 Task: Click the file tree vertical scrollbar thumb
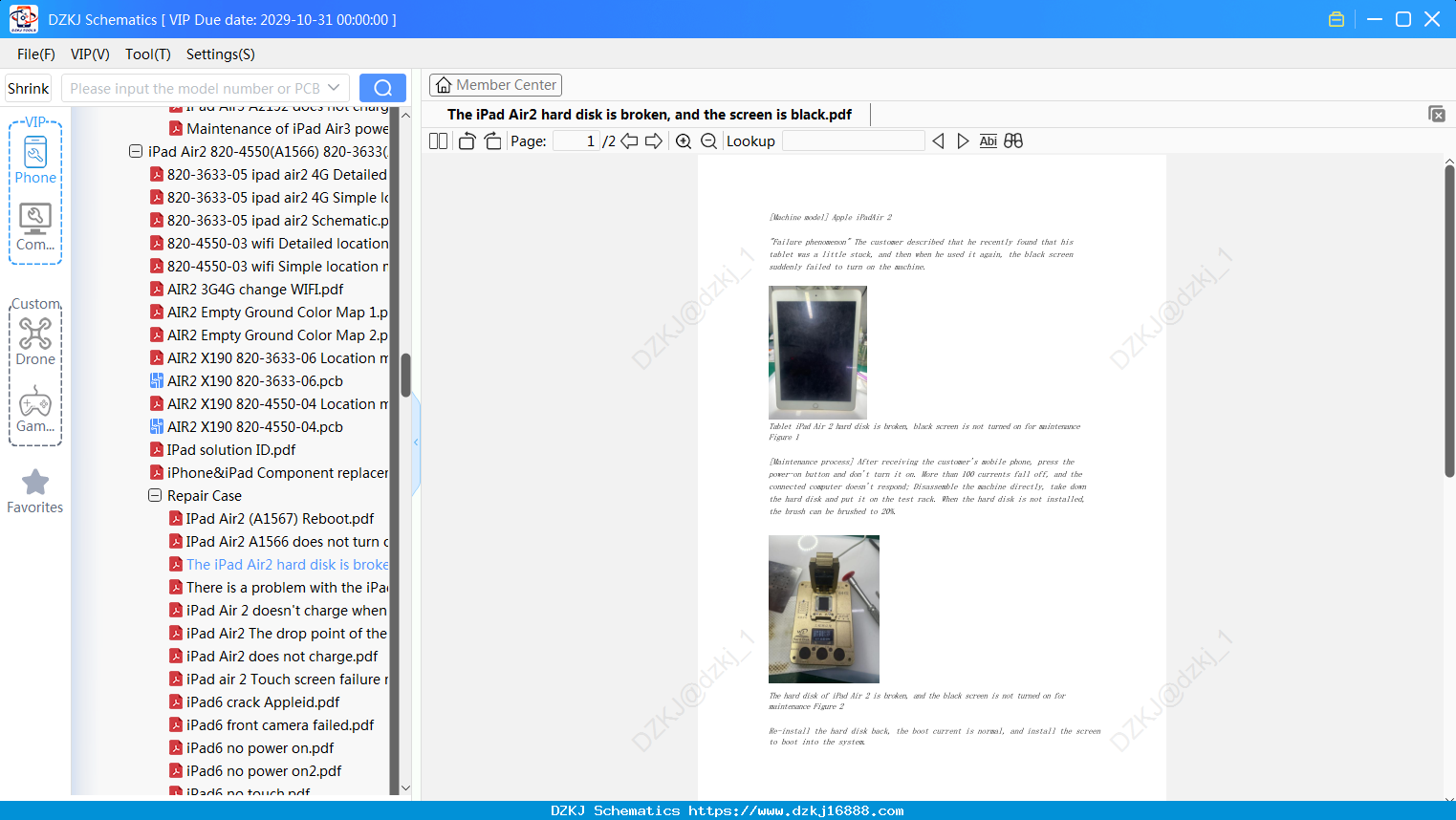click(405, 375)
